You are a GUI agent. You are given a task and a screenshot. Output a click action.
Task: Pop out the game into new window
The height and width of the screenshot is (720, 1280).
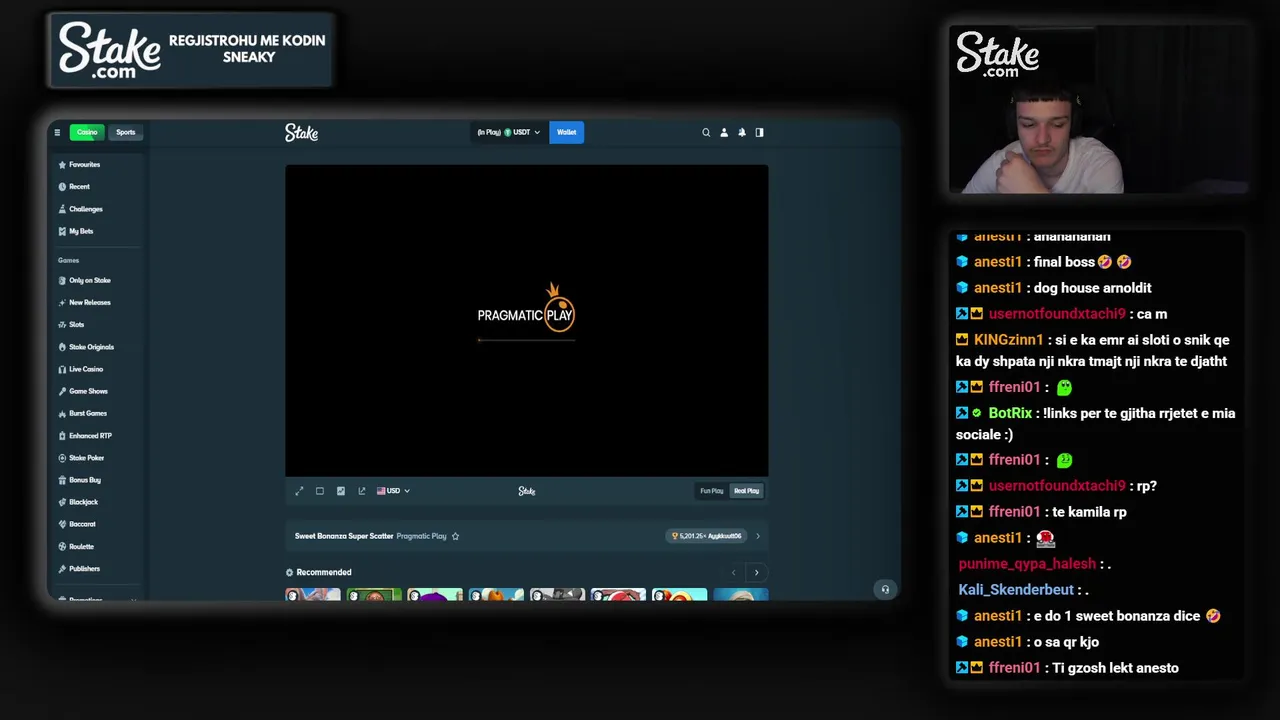tap(362, 491)
